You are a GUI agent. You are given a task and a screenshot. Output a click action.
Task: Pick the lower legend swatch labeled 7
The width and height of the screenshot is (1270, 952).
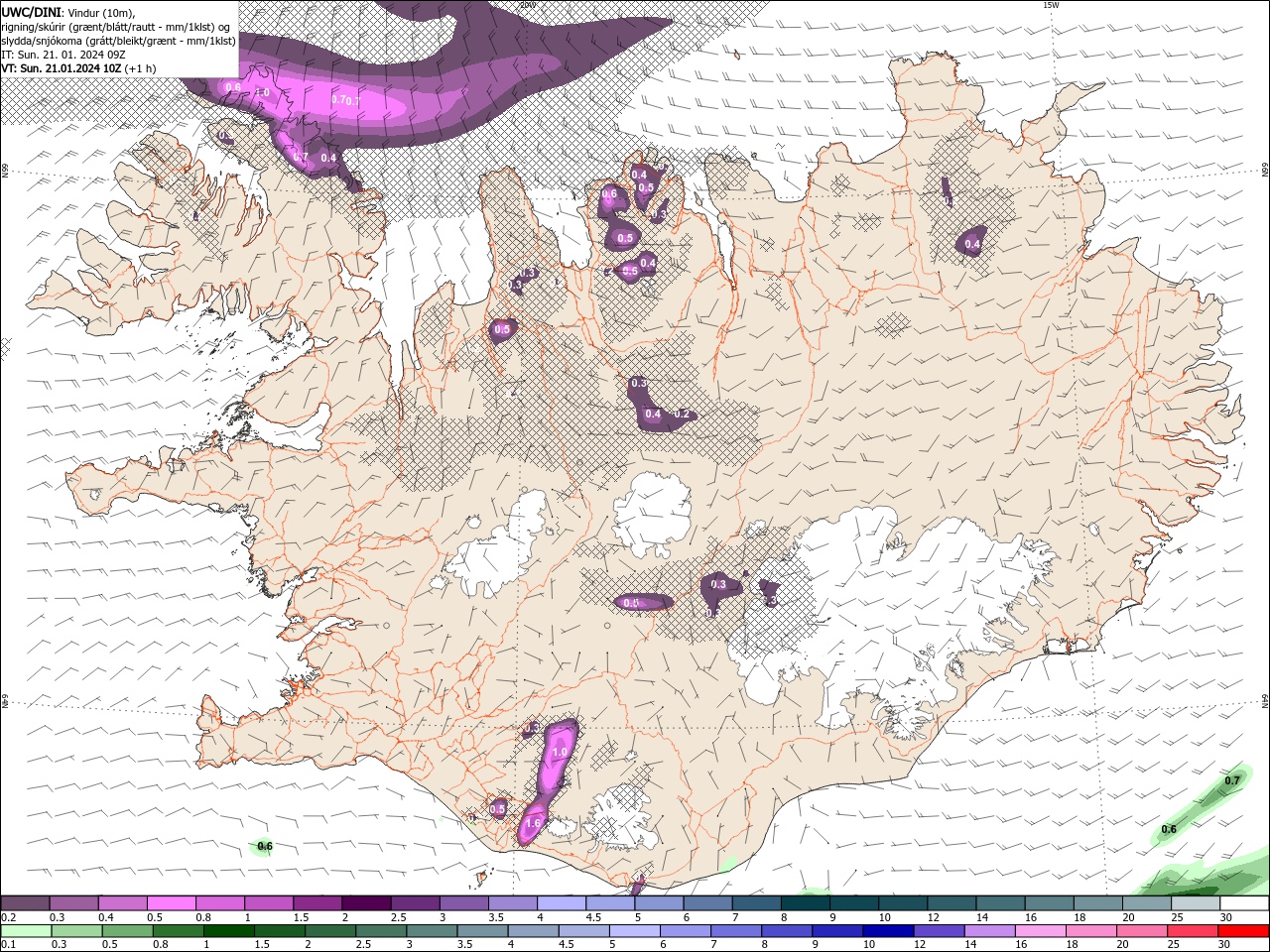(736, 931)
